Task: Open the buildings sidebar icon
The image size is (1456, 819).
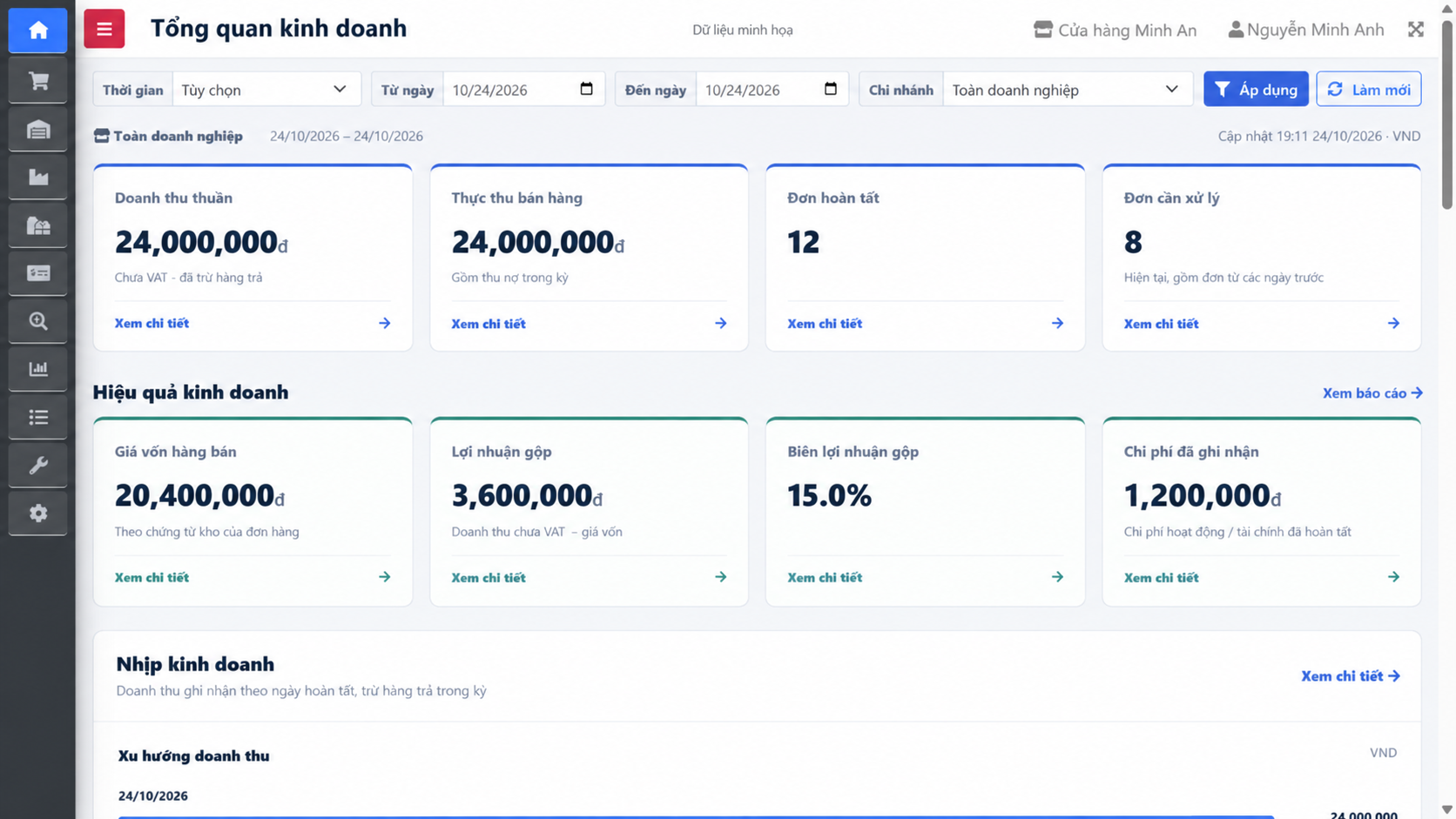Action: [x=37, y=225]
